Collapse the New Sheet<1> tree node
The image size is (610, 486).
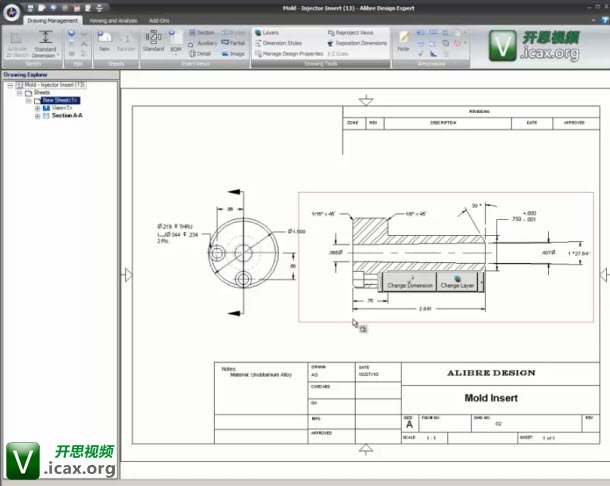[x=28, y=101]
